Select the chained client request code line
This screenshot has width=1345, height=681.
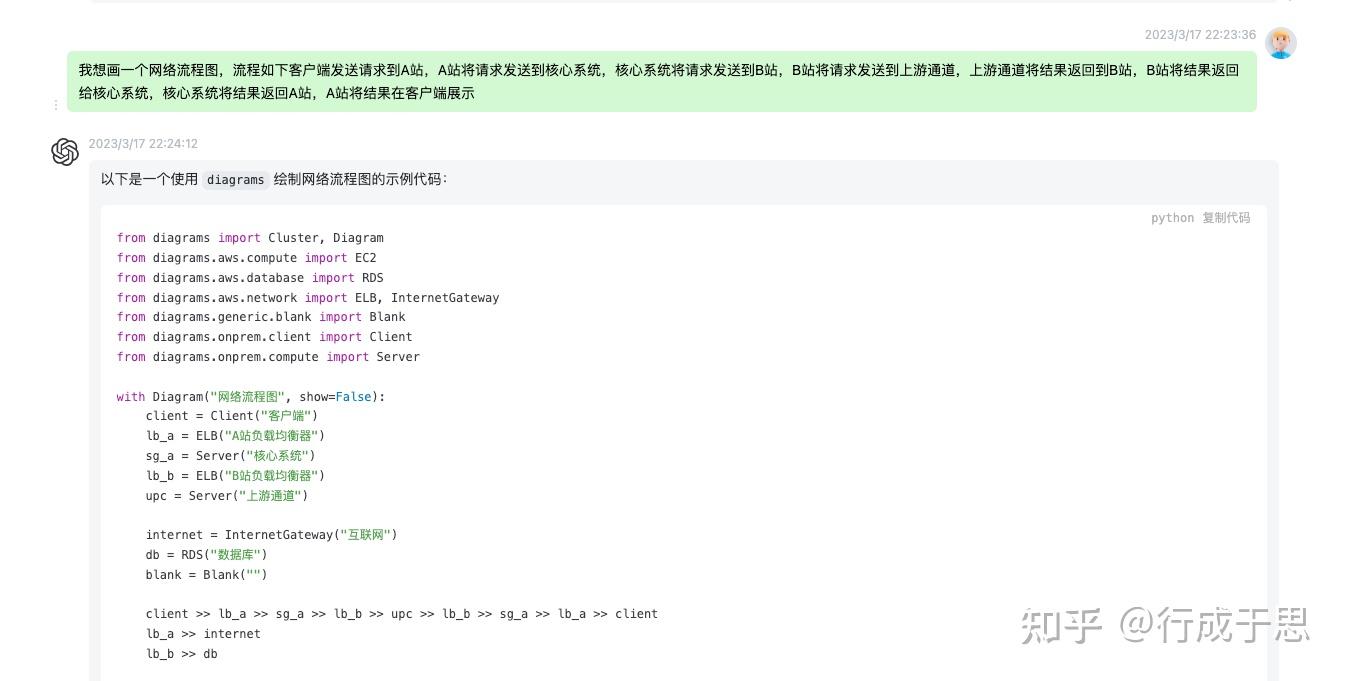coord(400,613)
